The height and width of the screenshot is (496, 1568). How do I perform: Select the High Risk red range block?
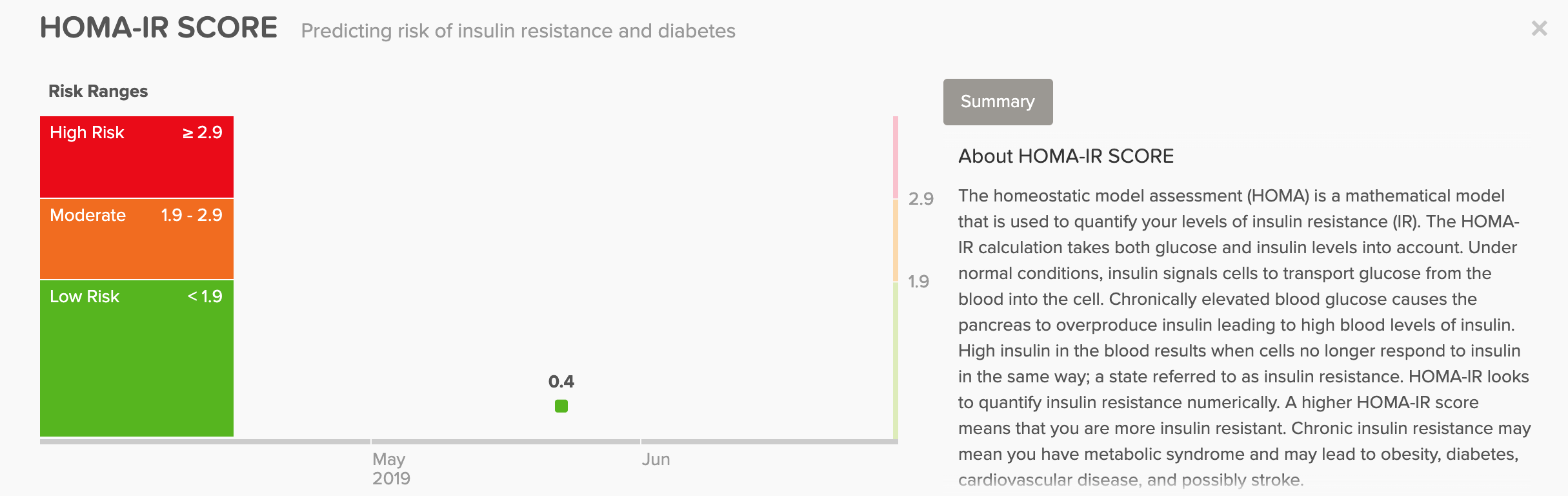(x=137, y=157)
